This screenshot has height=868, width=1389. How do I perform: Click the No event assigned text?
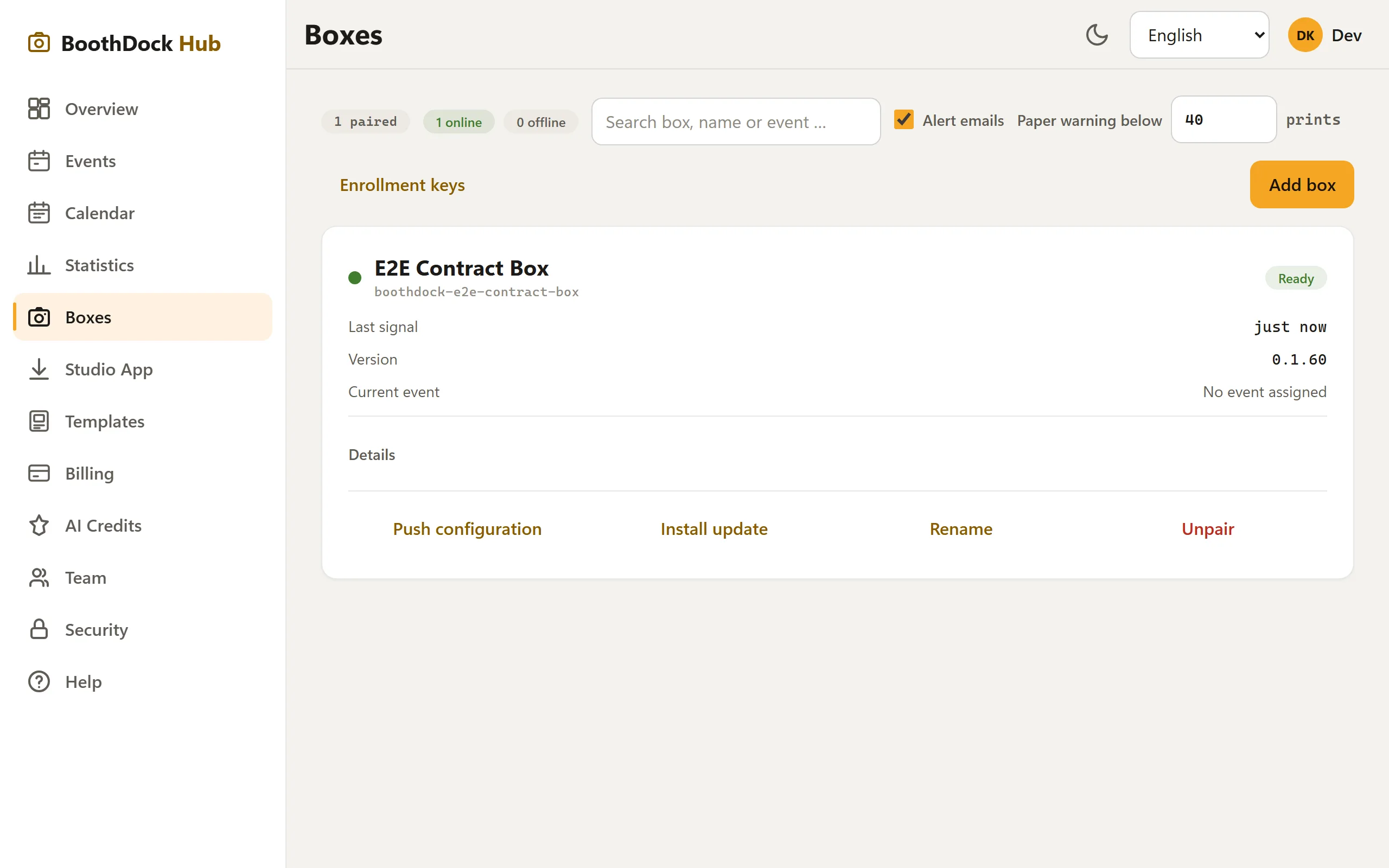[1264, 392]
